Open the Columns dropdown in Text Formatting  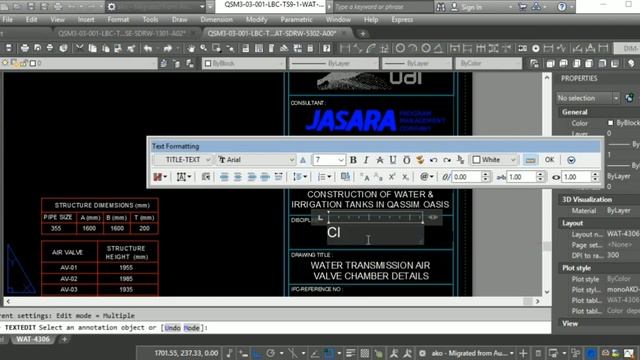tap(159, 177)
